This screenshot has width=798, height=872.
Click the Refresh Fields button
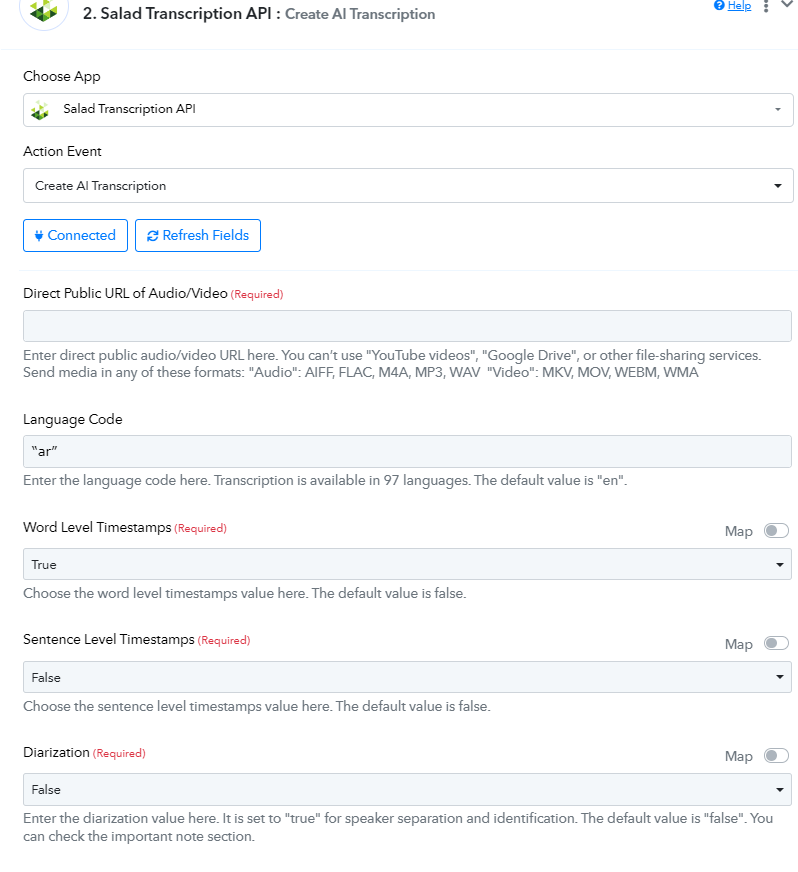pos(198,235)
